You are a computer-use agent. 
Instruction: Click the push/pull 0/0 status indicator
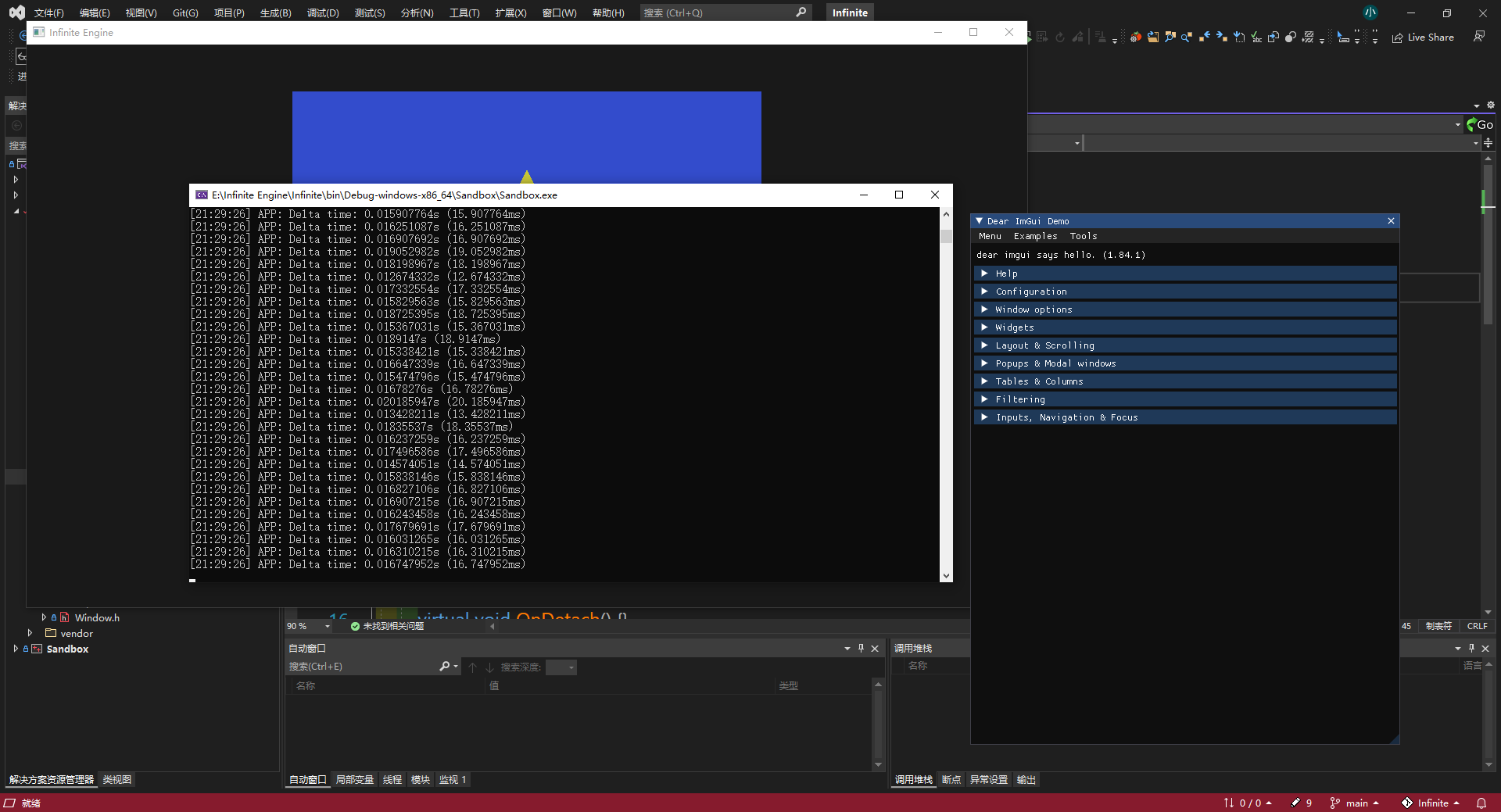click(x=1248, y=803)
